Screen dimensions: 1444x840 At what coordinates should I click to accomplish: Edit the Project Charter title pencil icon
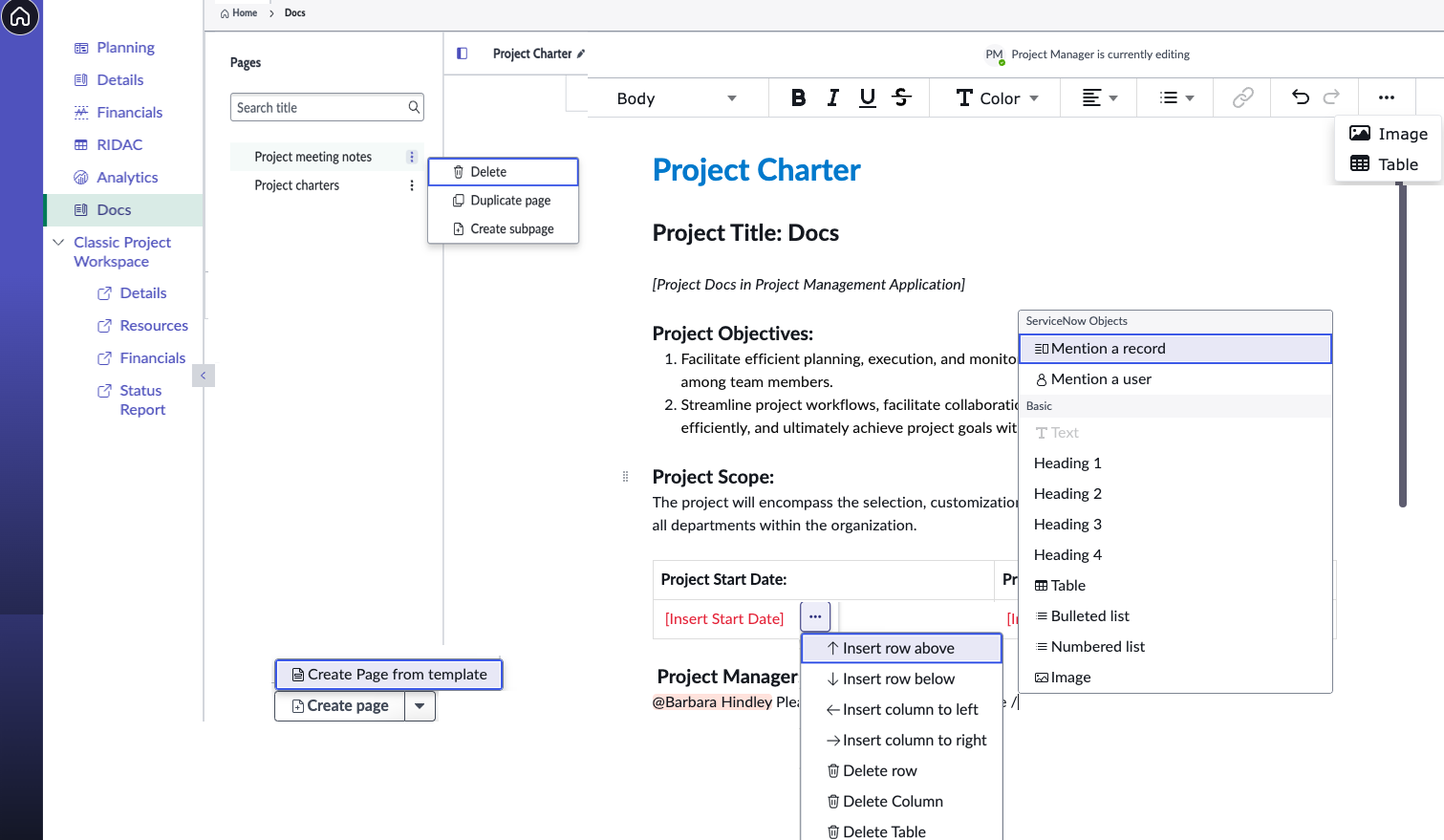coord(581,54)
